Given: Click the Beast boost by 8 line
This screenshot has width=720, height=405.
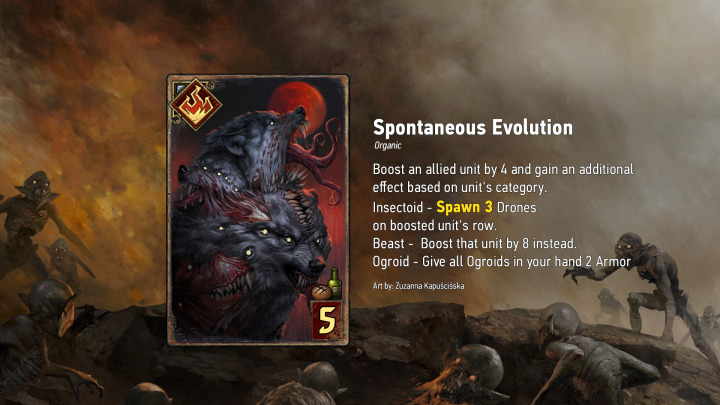Looking at the screenshot, I should click(474, 243).
